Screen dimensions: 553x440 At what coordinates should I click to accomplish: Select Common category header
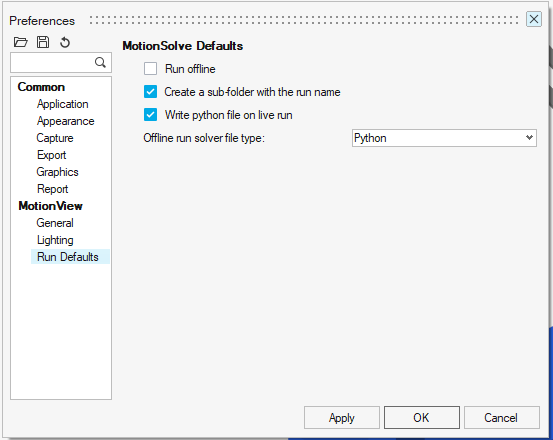pos(41,87)
